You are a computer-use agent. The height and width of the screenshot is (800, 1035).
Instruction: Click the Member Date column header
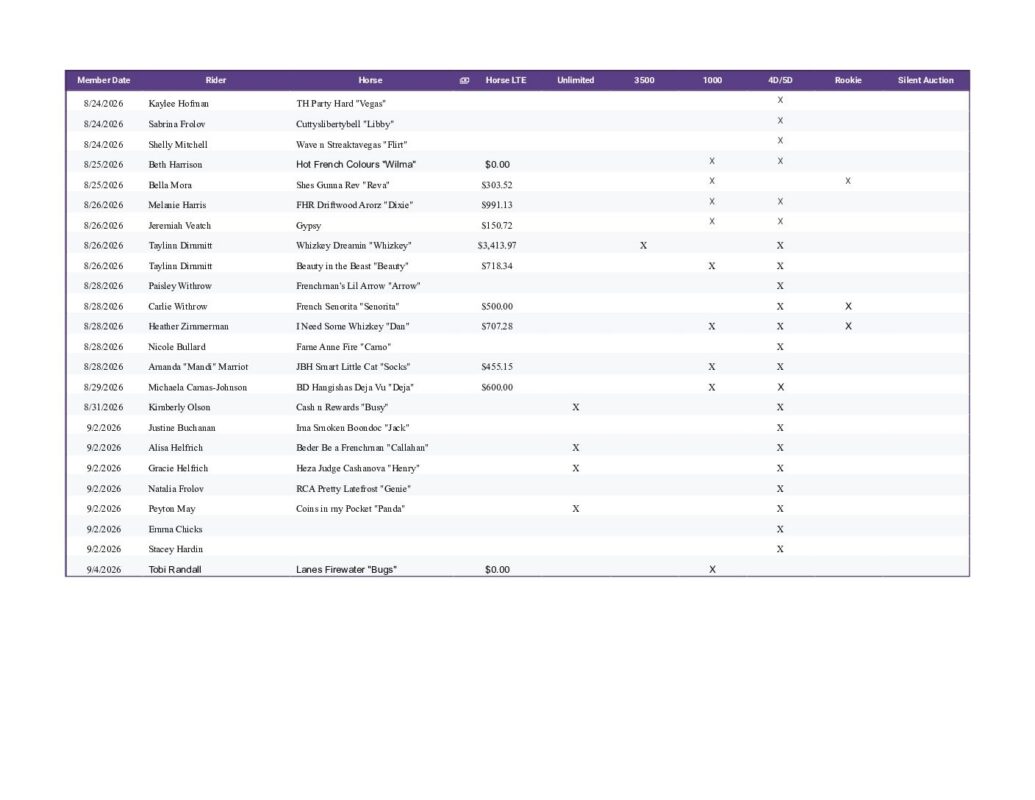[104, 81]
